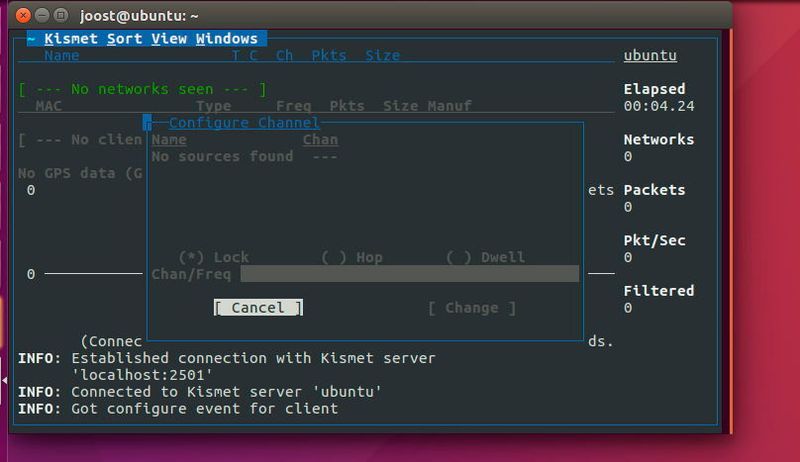Maximize the terminal window

(x=61, y=15)
